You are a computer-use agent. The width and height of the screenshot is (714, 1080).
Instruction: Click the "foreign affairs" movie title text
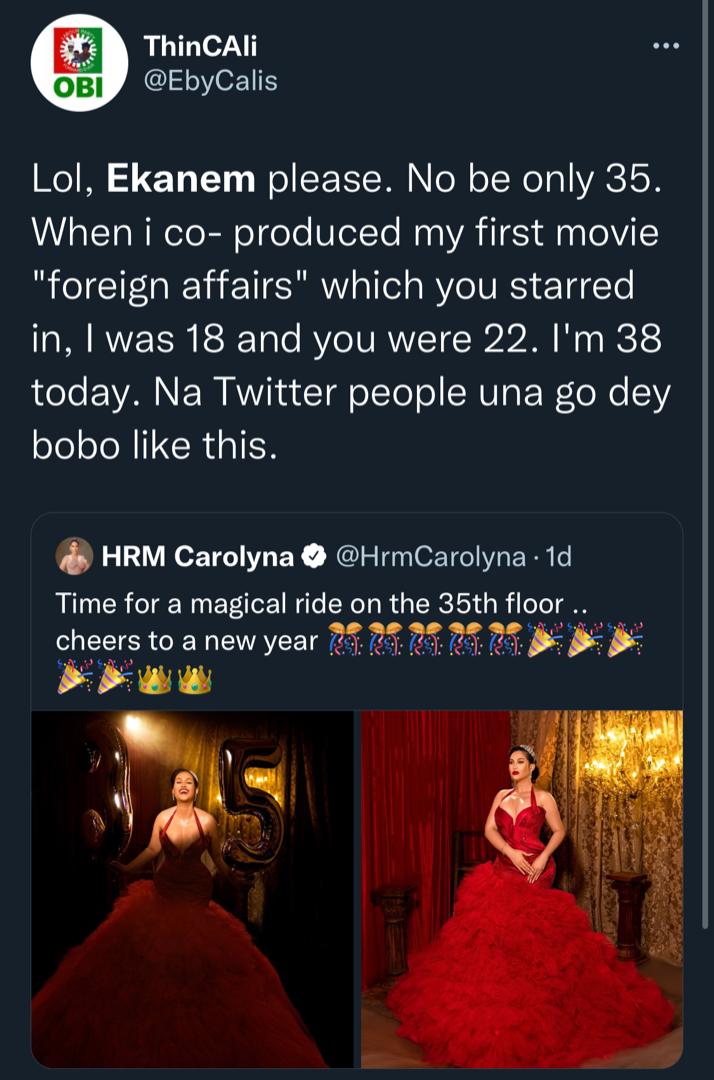tap(170, 286)
